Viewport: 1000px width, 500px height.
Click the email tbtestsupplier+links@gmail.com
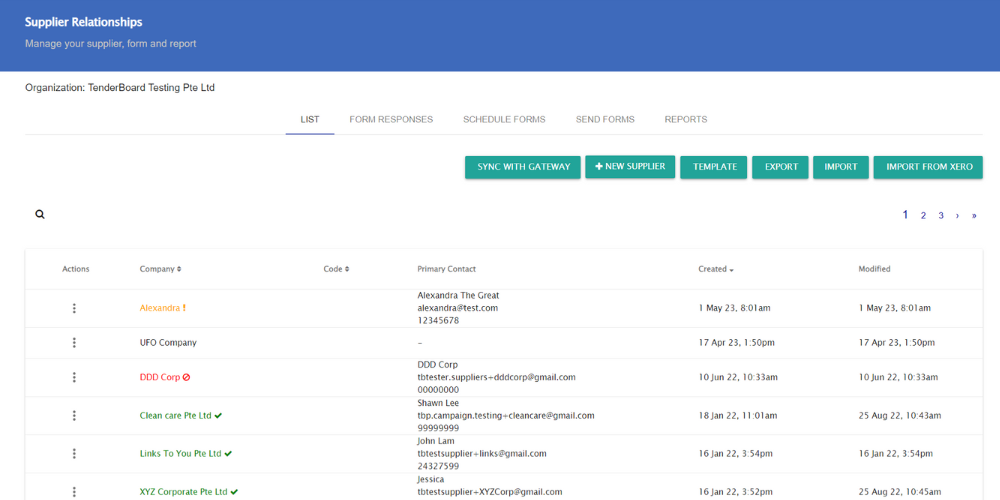point(482,454)
